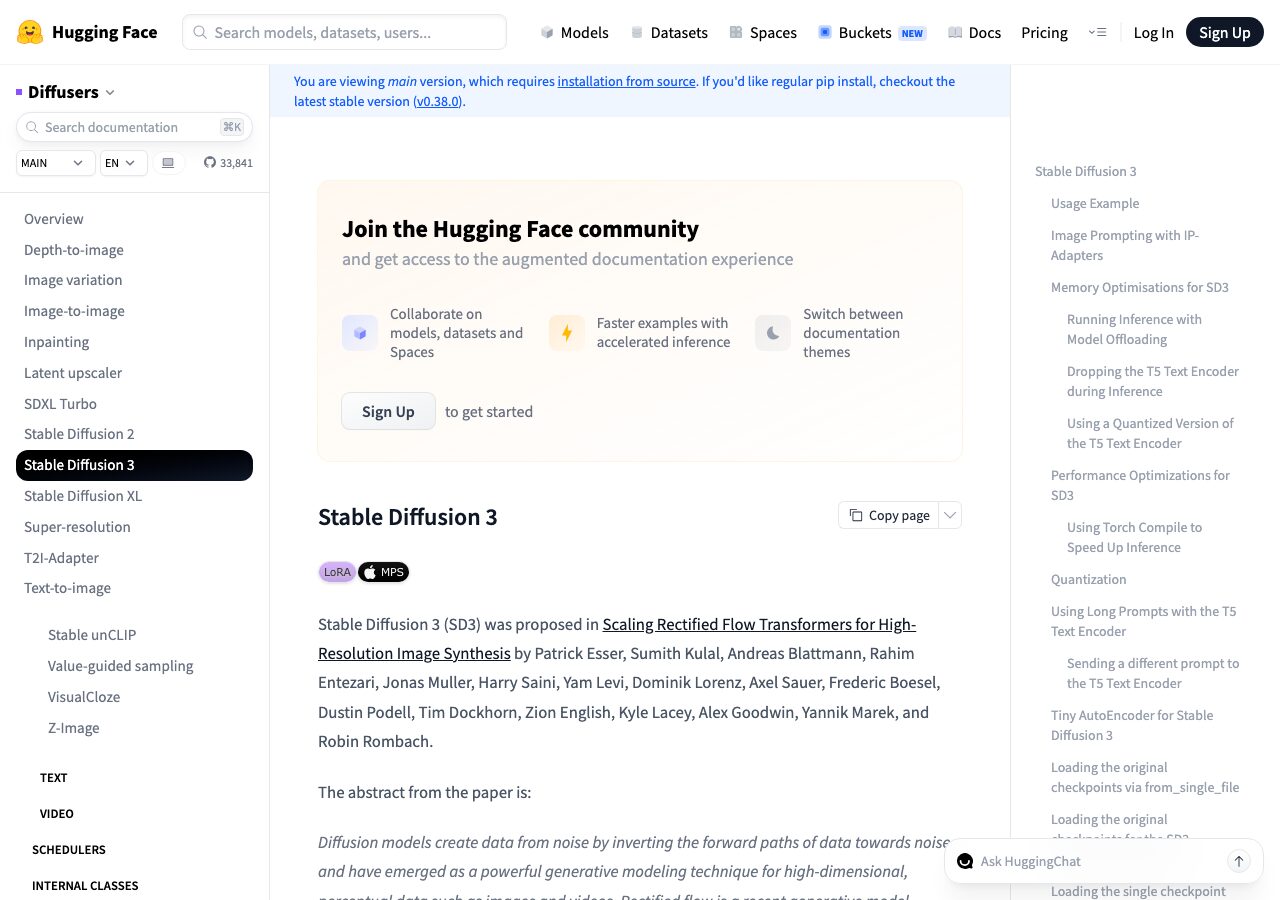The image size is (1280, 900).
Task: Expand the VIDEO sidebar section
Action: pos(57,814)
